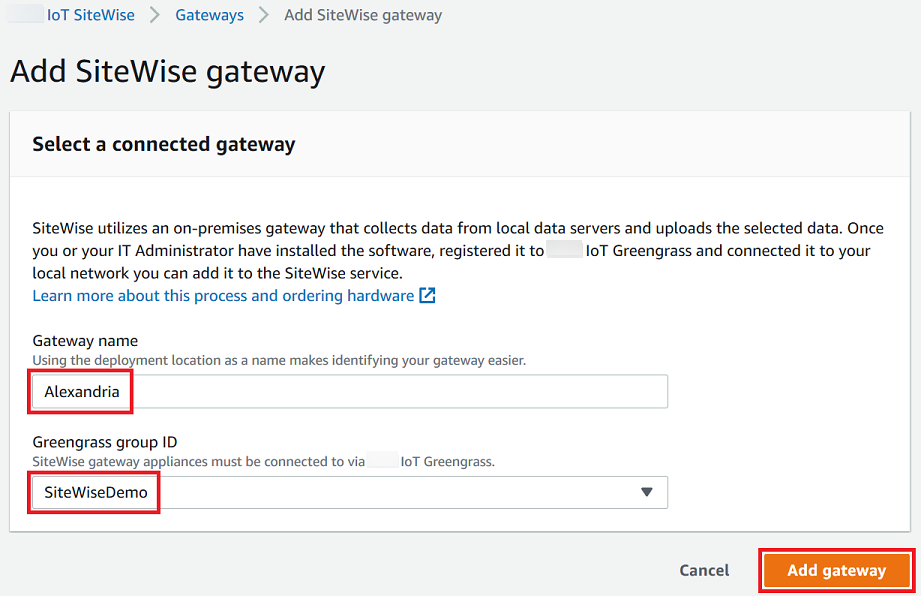This screenshot has height=596, width=921.
Task: Click the deployment location hint under Gateway name
Action: pyautogui.click(x=279, y=359)
